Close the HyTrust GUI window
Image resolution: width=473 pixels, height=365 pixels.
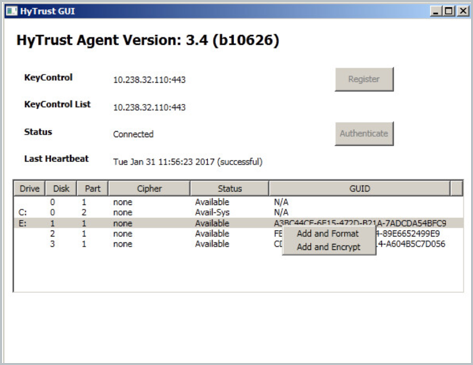(x=463, y=11)
